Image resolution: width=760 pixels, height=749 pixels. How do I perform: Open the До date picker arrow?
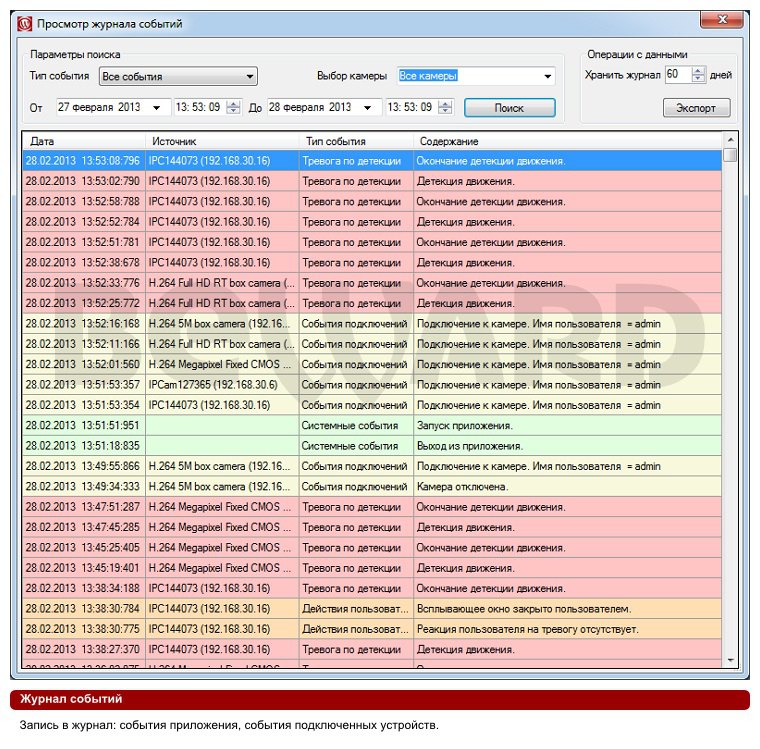pyautogui.click(x=368, y=108)
